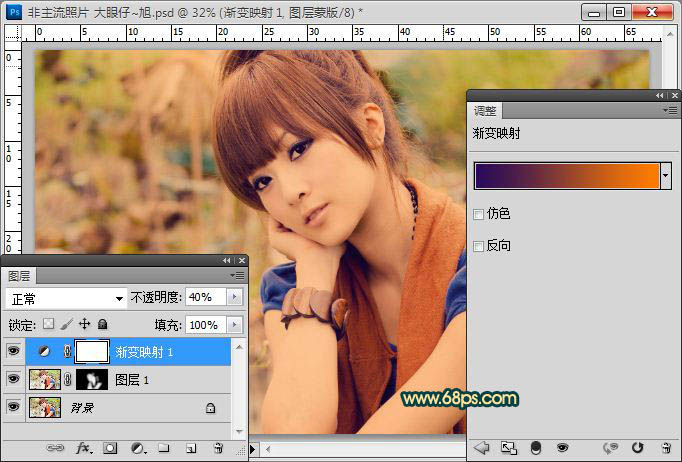
Task: Click the lock position (move) icon
Action: [x=85, y=325]
